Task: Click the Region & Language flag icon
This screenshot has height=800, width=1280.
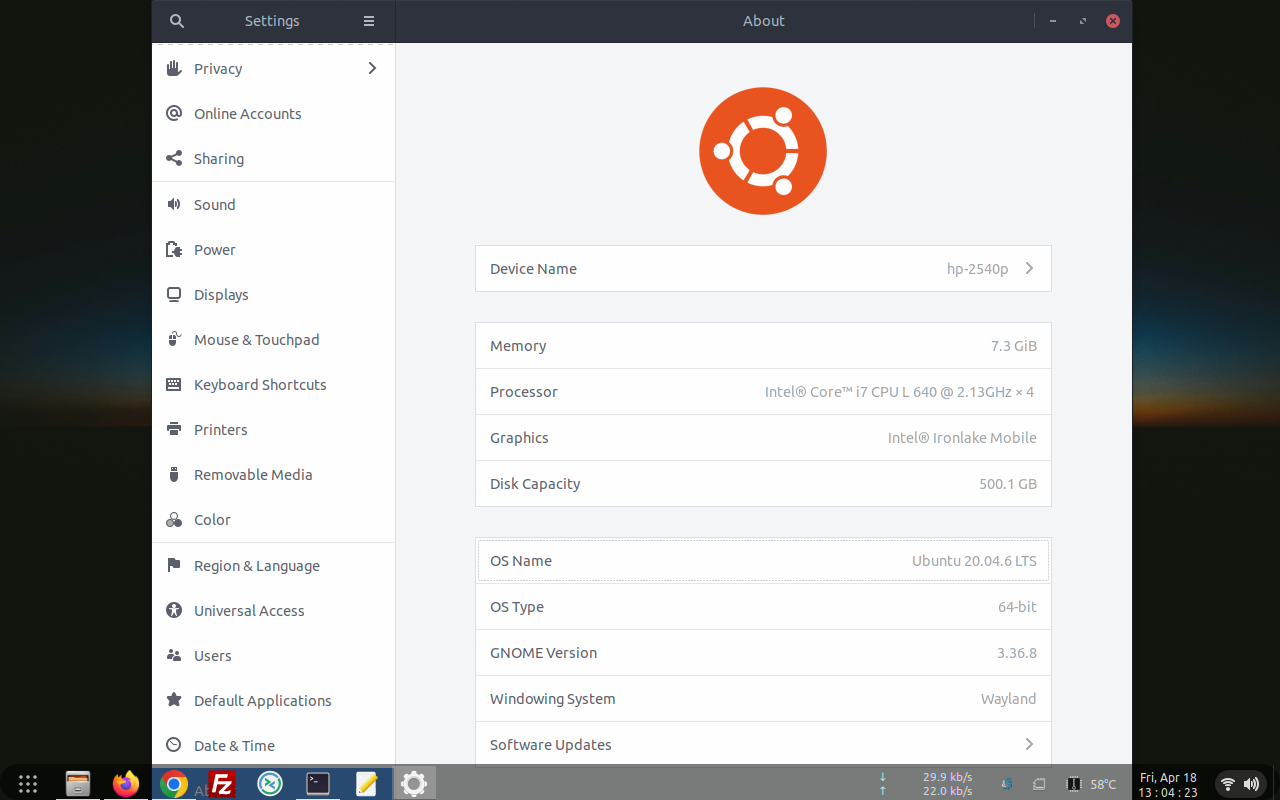Action: [174, 565]
